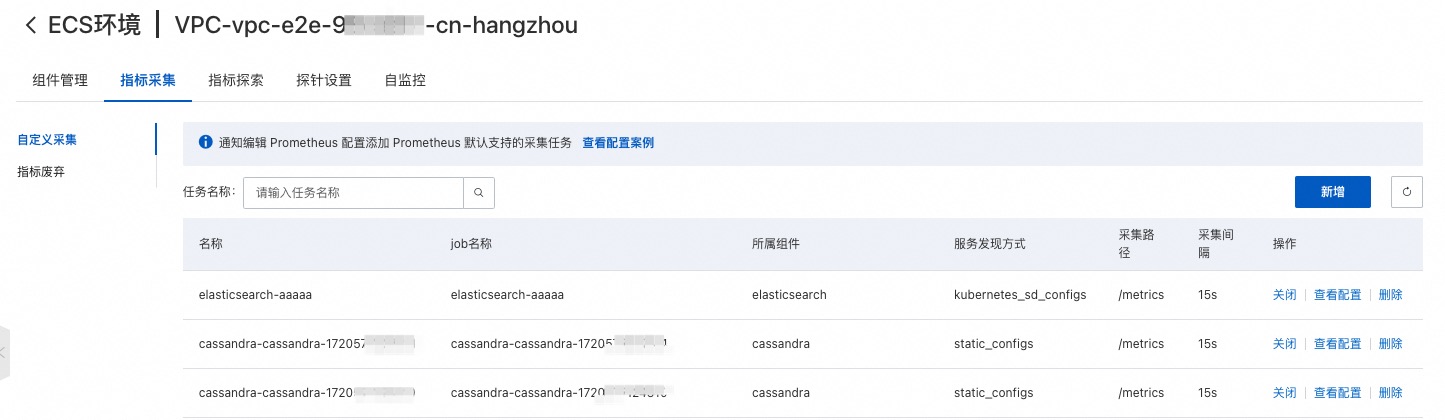Open the 组件管理 tab
The image size is (1445, 420).
[60, 81]
